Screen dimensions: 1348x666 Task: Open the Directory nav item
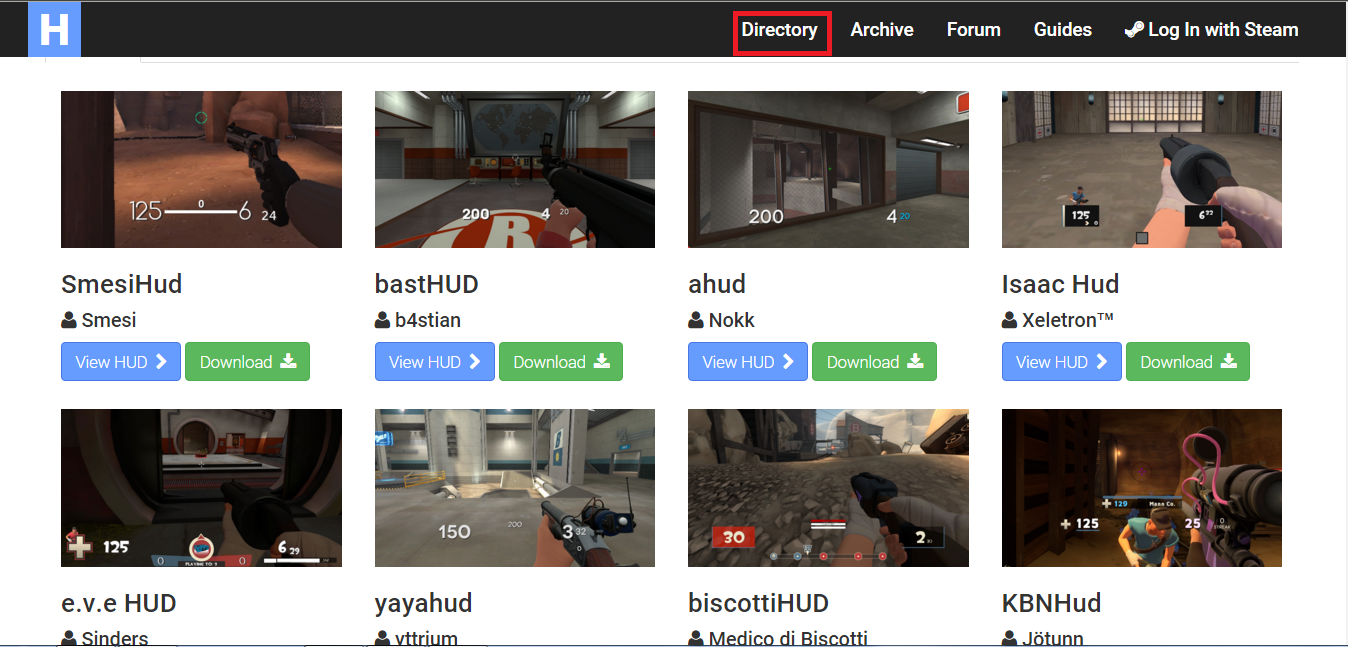779,30
